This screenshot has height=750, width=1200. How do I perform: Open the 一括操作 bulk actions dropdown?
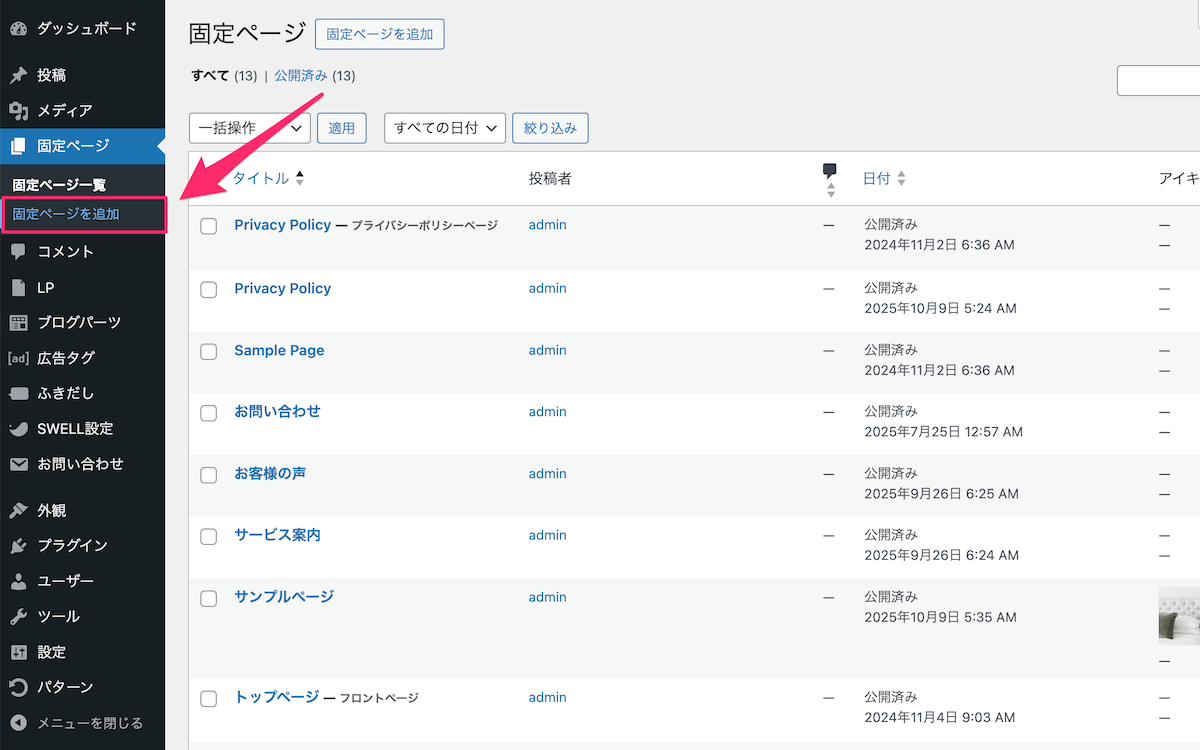pos(249,128)
